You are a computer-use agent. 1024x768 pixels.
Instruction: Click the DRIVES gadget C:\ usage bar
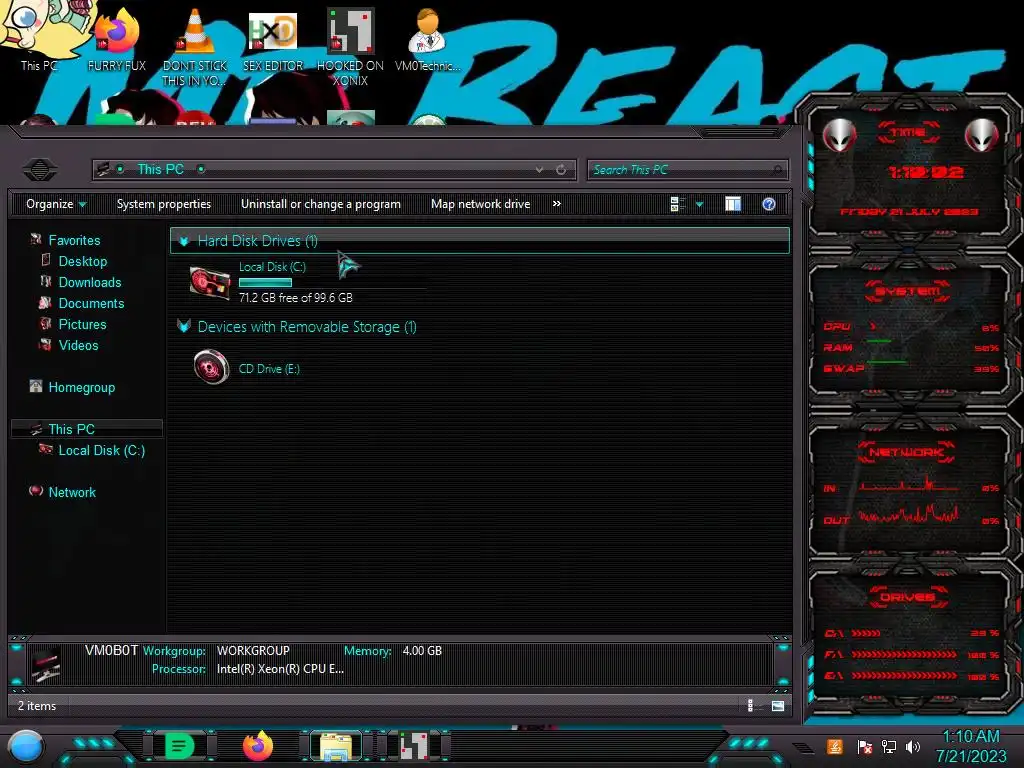(x=866, y=633)
